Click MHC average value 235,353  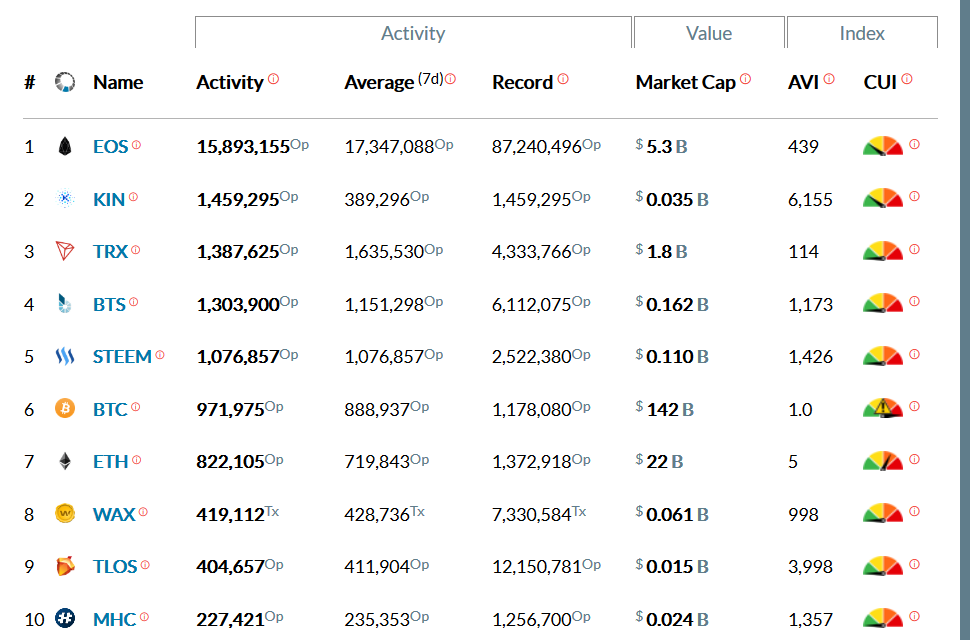(377, 619)
